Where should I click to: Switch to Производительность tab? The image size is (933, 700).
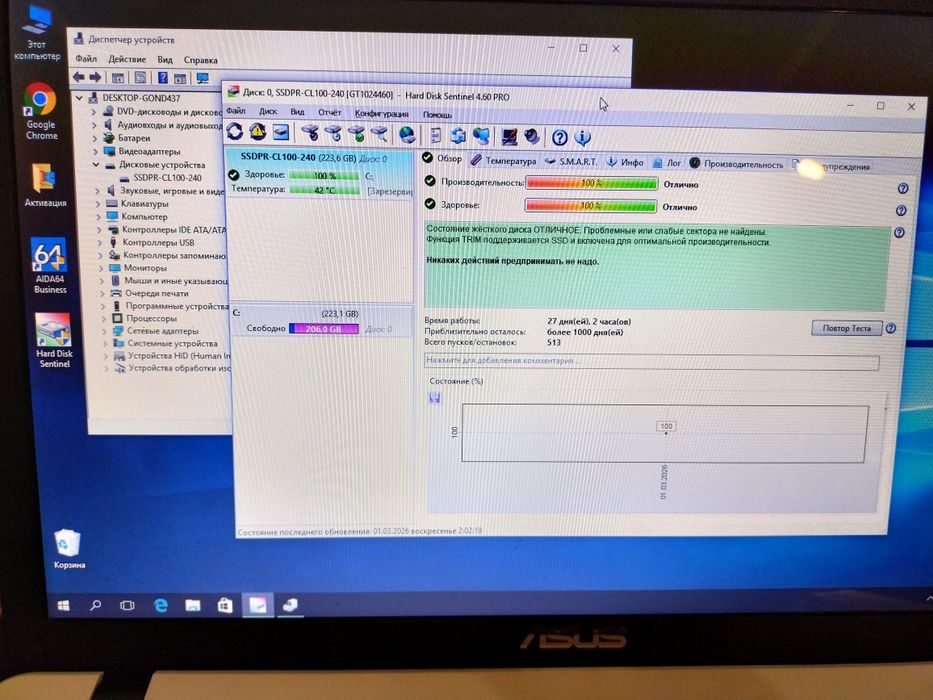tap(737, 164)
